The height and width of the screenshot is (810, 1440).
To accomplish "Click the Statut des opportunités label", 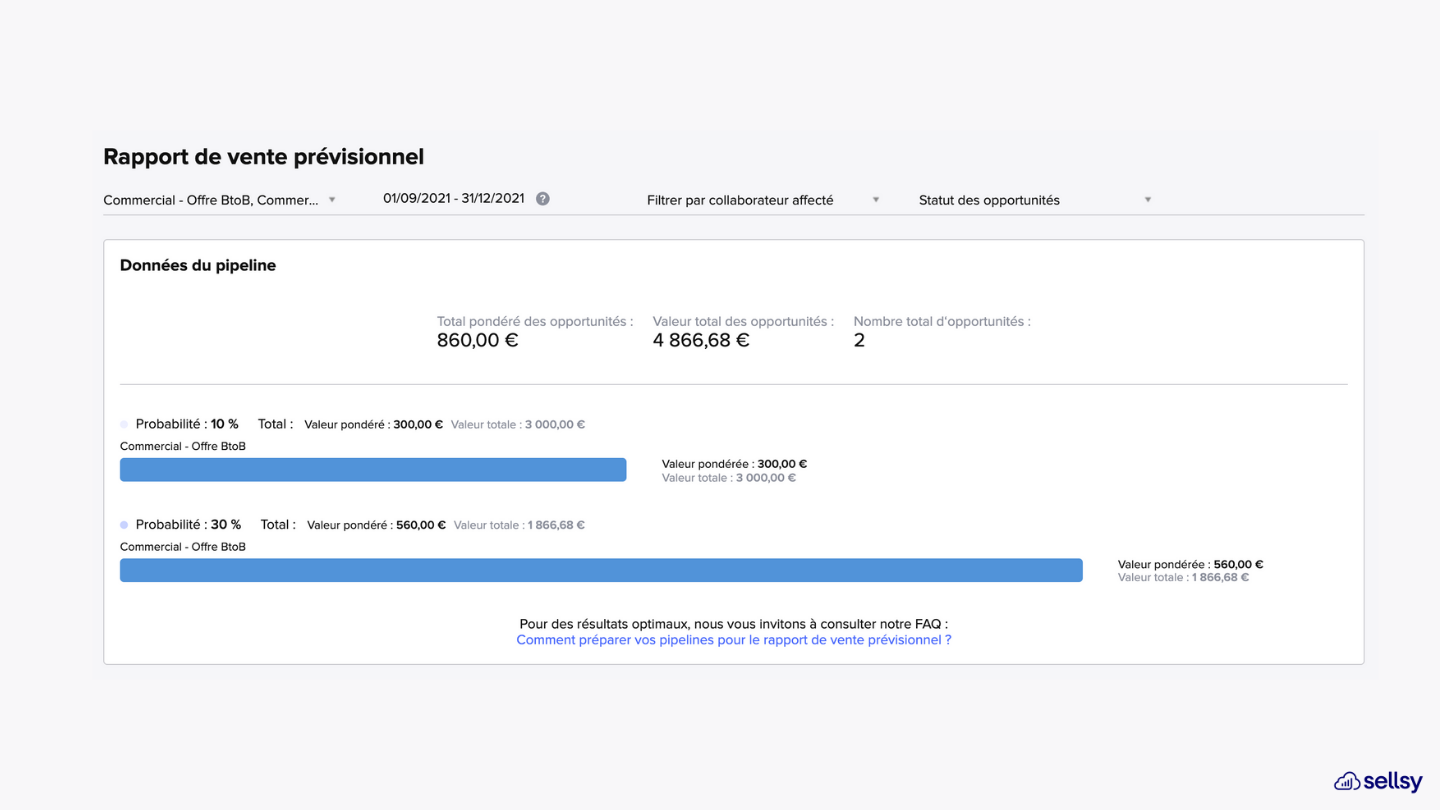I will (x=989, y=200).
